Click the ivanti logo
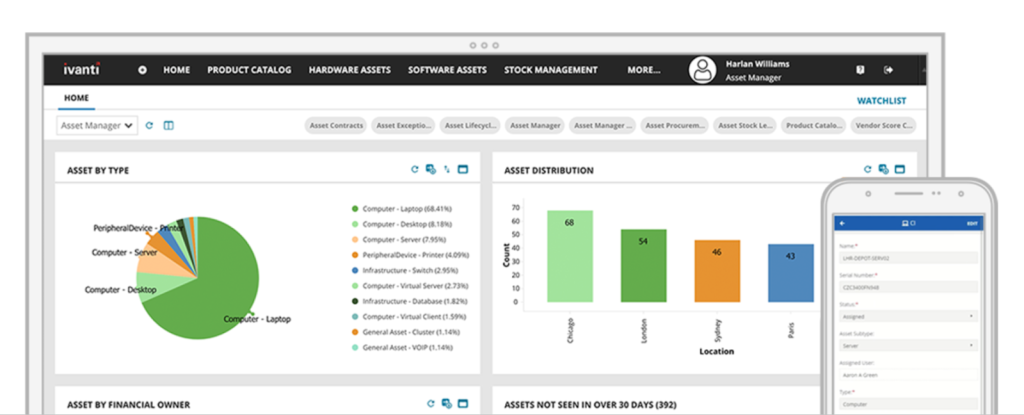The image size is (1024, 415). coord(82,69)
